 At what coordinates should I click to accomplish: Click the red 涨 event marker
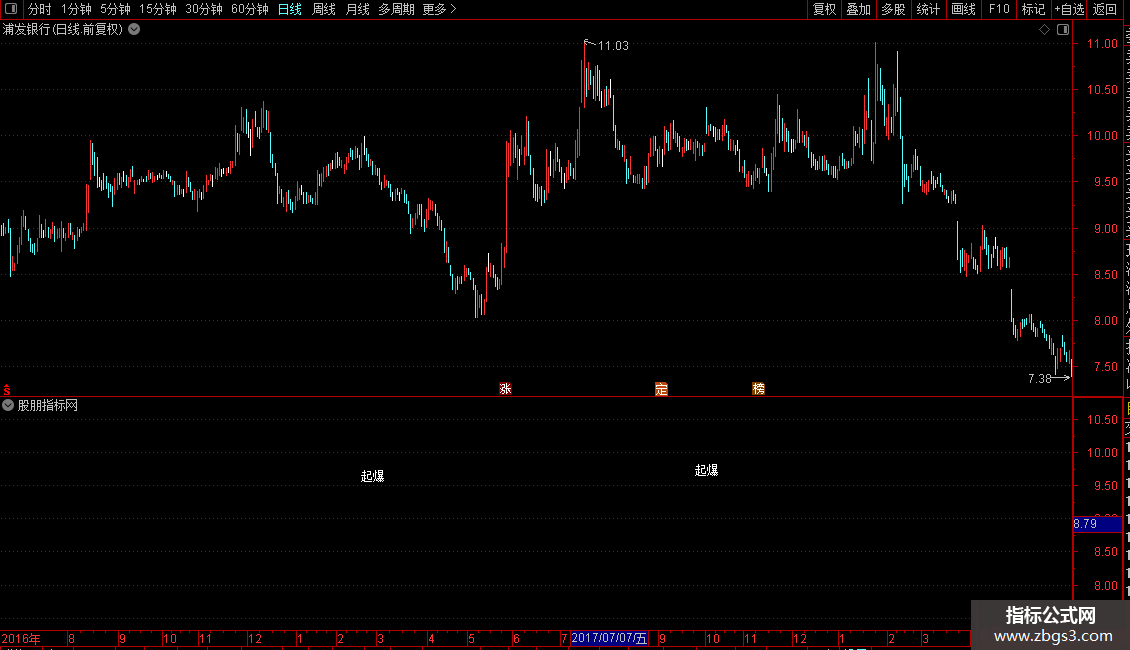[505, 389]
